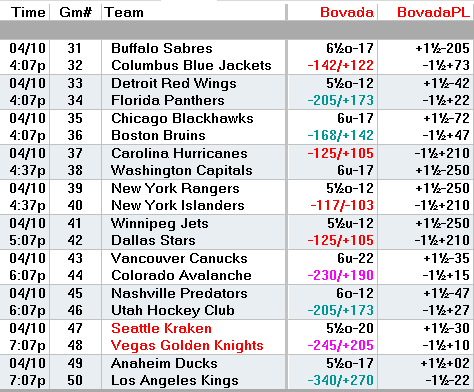474x392 pixels.
Task: Click the Bovada column header
Action: point(347,12)
